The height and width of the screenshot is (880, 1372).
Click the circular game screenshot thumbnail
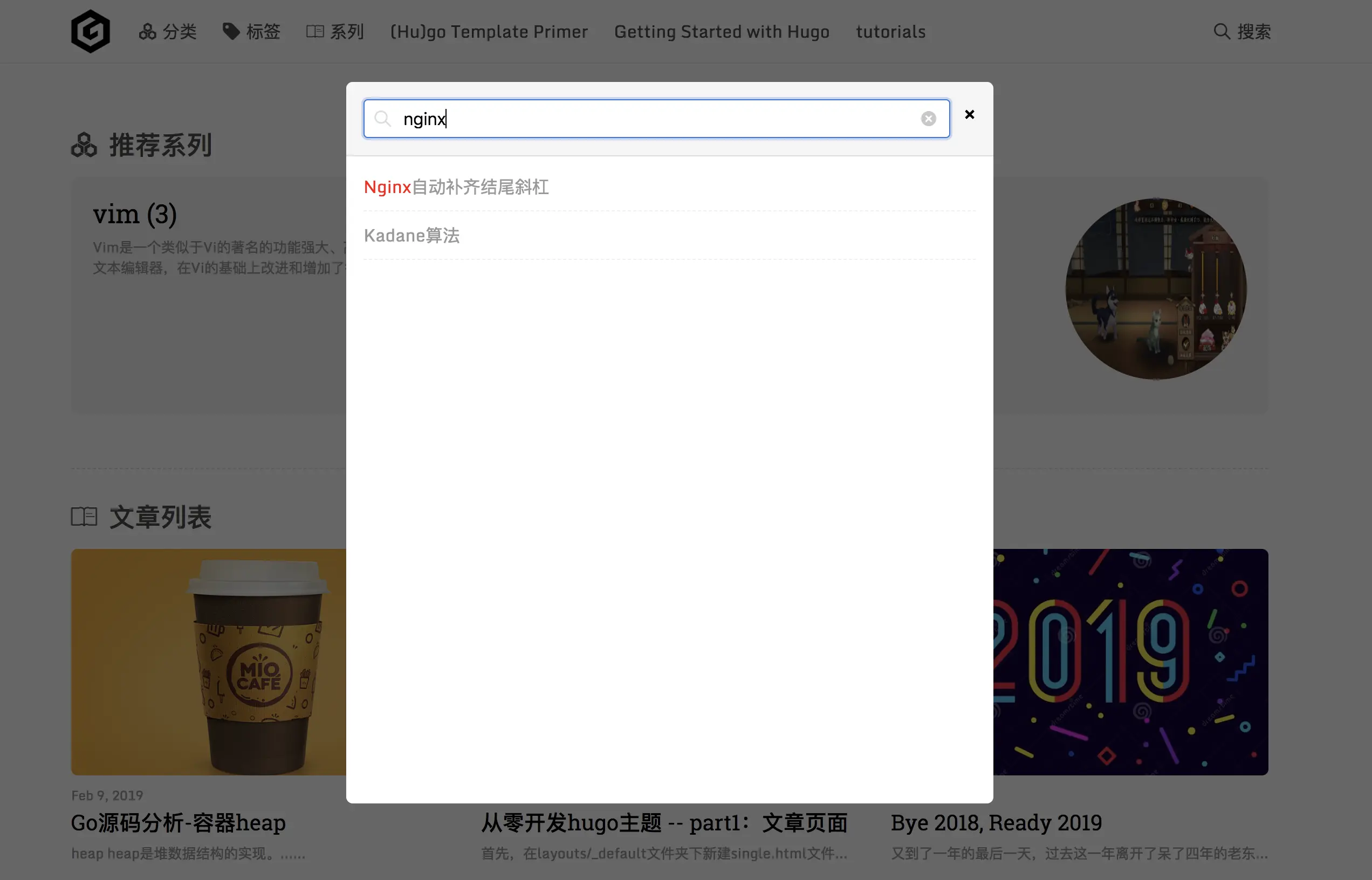[1155, 288]
